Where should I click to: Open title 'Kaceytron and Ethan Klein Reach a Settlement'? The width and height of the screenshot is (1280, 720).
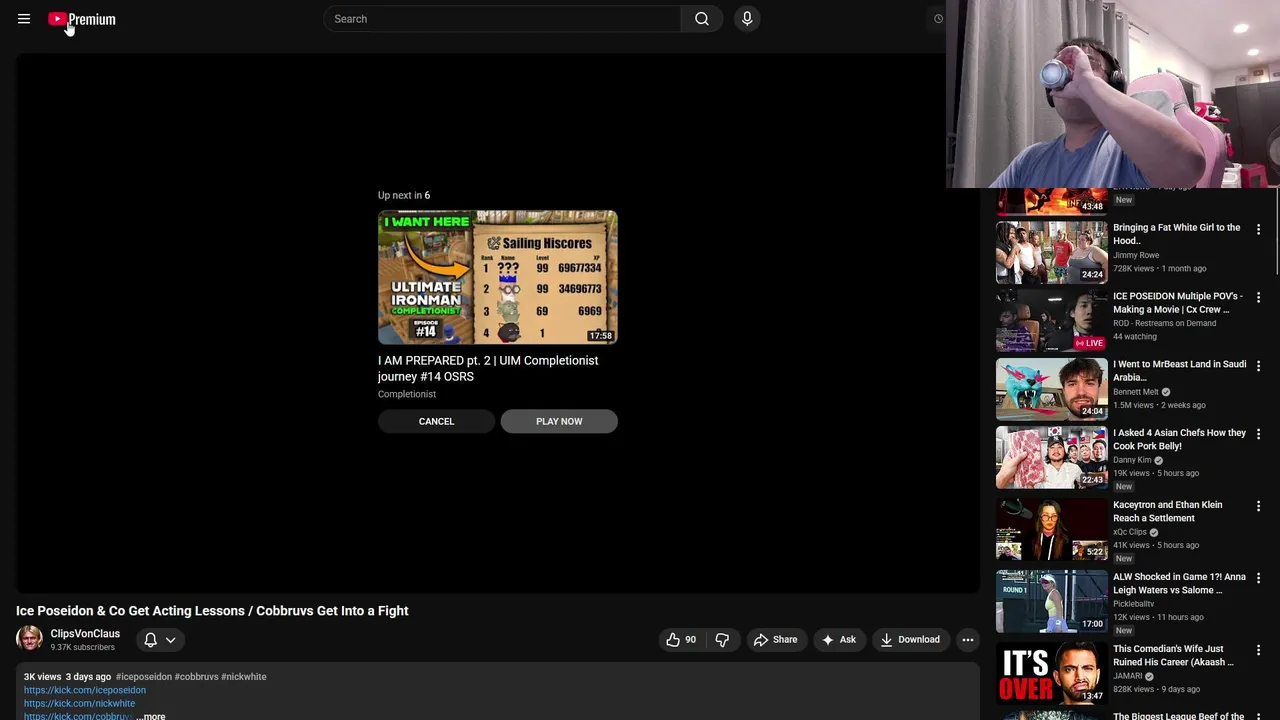pos(1168,511)
